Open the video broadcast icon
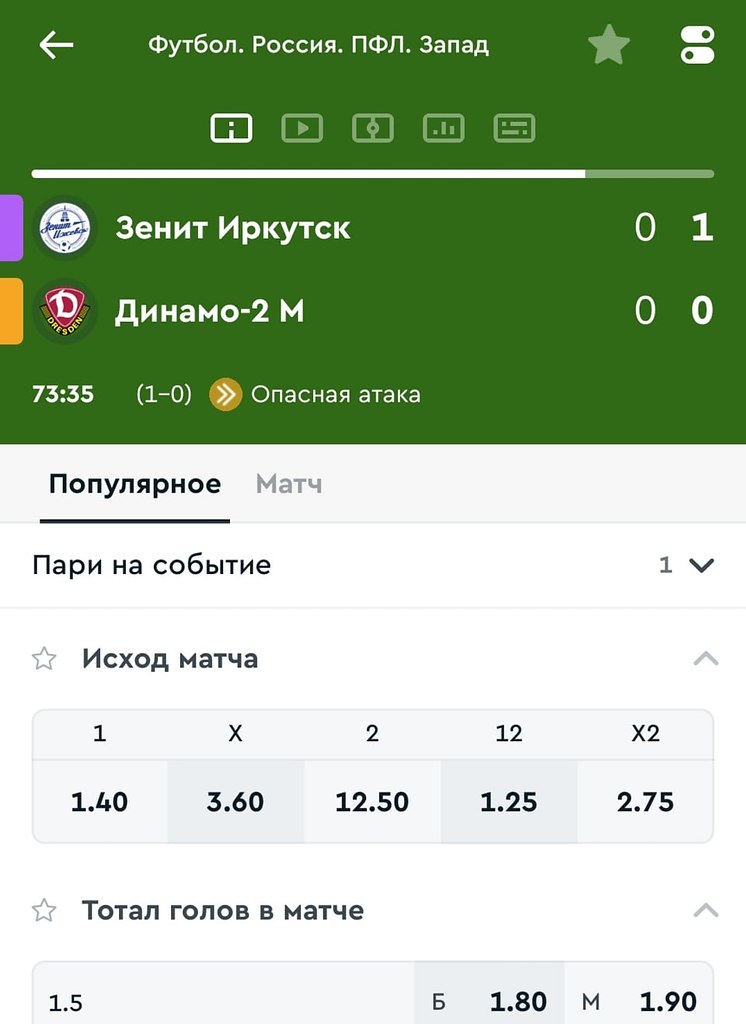Image resolution: width=746 pixels, height=1024 pixels. click(x=302, y=127)
